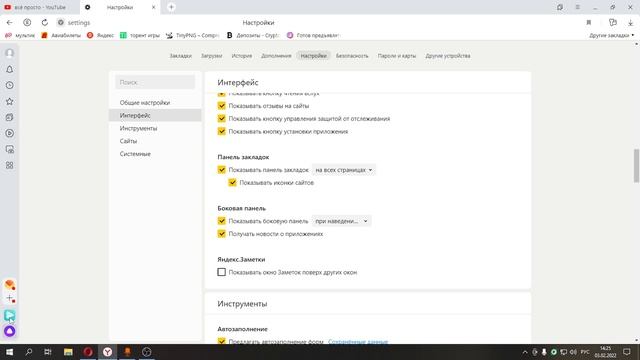Viewport: 640px width, 360px height.
Task: Open Task View in the taskbar
Action: 48,352
